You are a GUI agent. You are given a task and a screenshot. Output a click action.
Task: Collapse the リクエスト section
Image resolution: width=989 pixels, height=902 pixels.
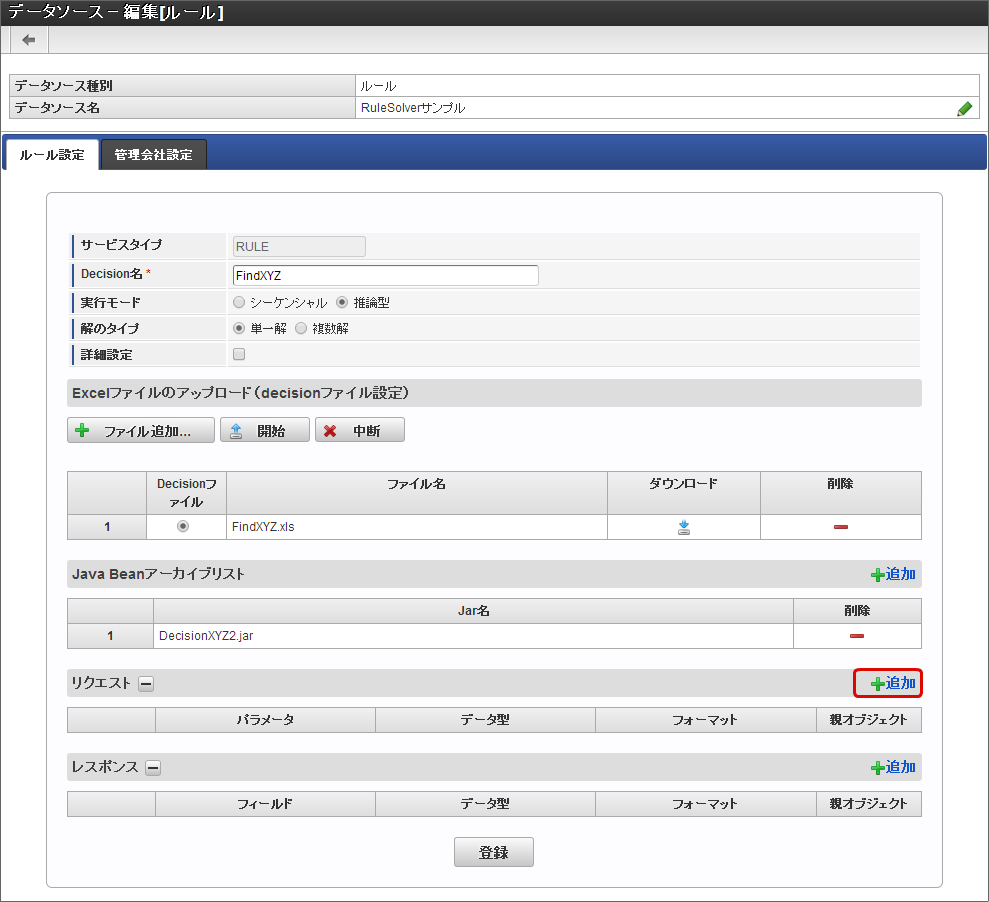[146, 684]
